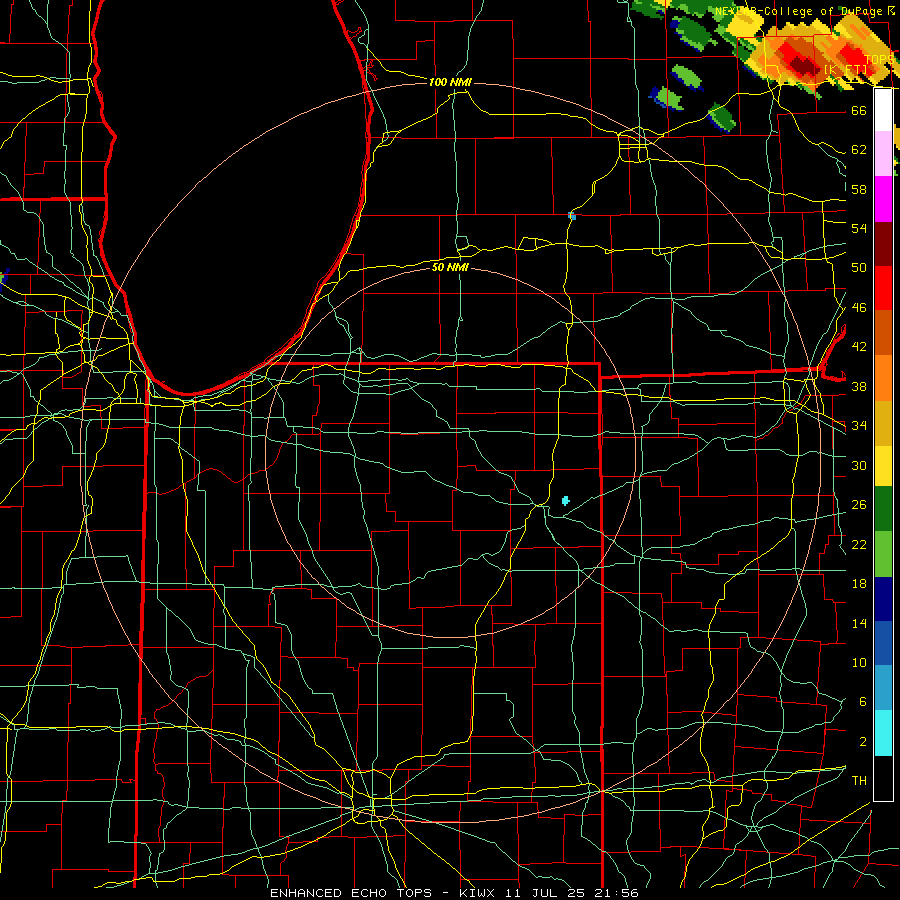Click the "26" legend value
Viewport: 900px width, 900px height.
[x=859, y=505]
